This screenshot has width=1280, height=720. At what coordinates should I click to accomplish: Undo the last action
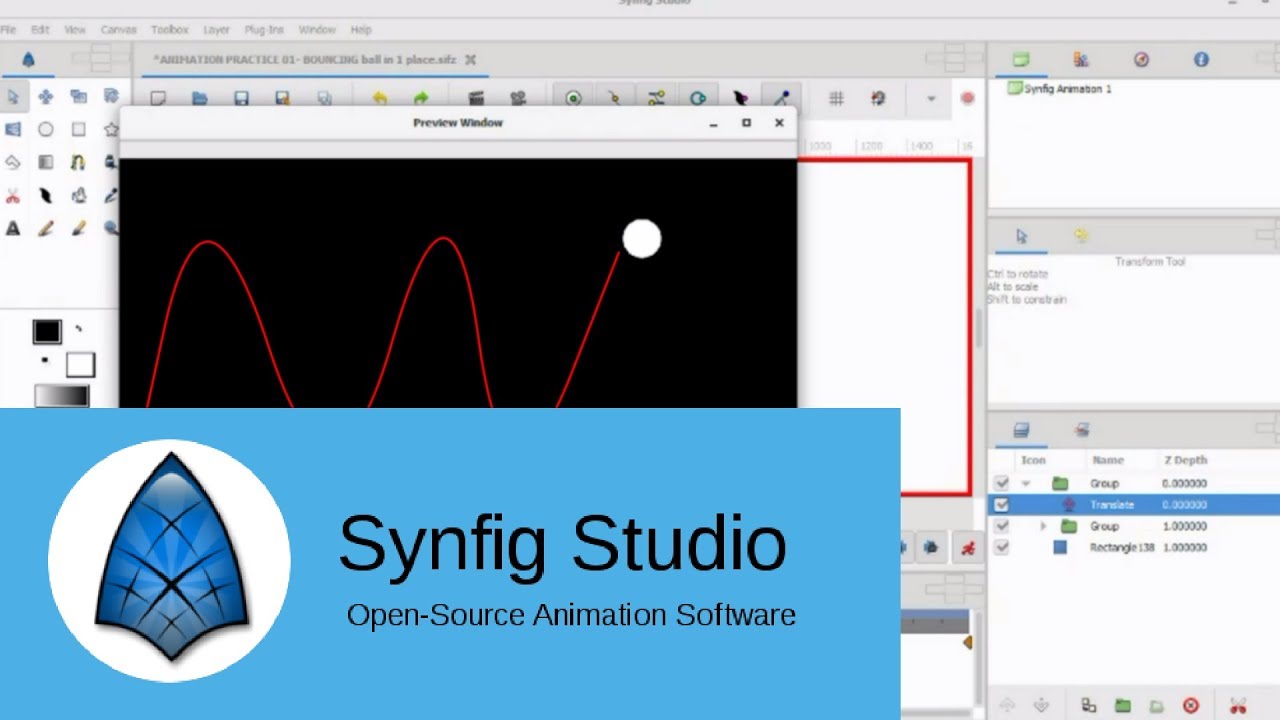(380, 98)
